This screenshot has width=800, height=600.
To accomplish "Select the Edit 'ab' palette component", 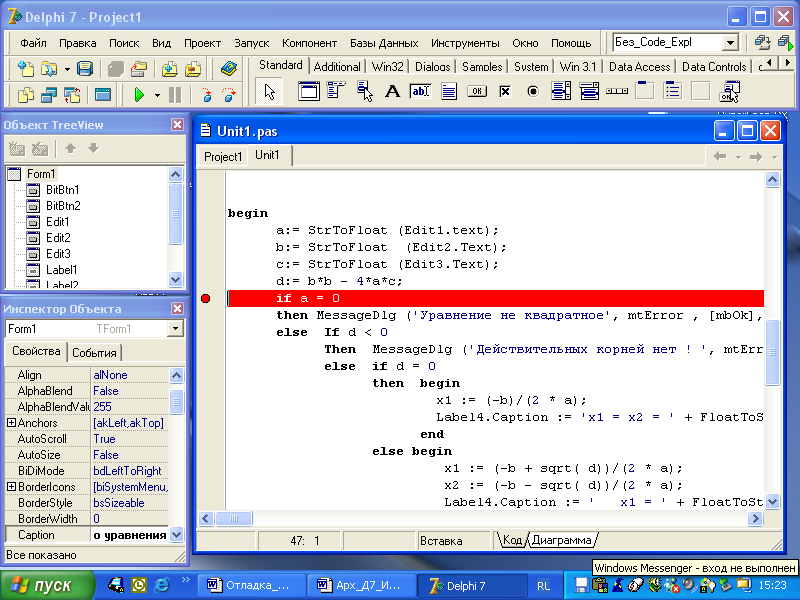I will coord(420,92).
